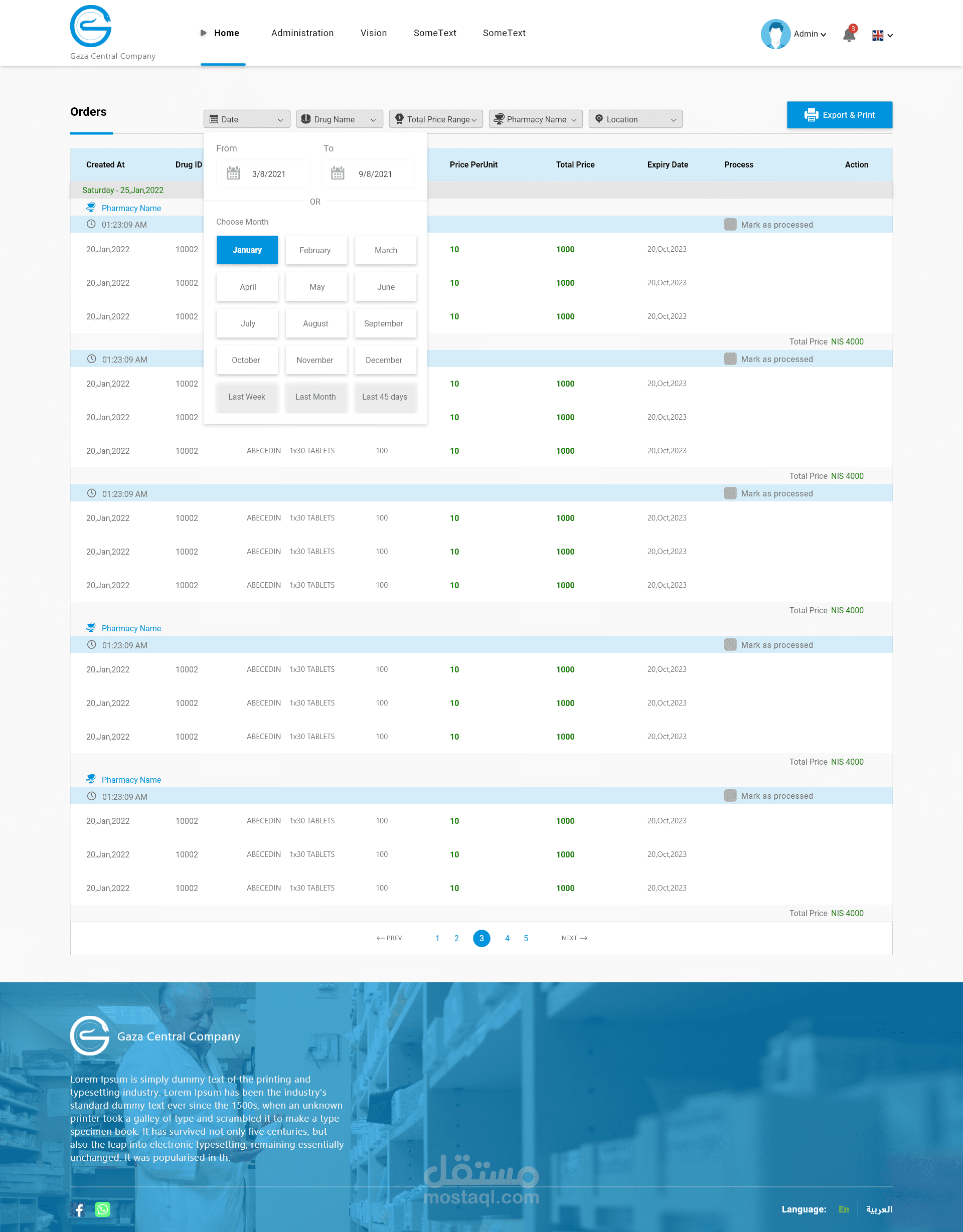Open the Total Price Range dropdown
963x1232 pixels.
[x=435, y=119]
